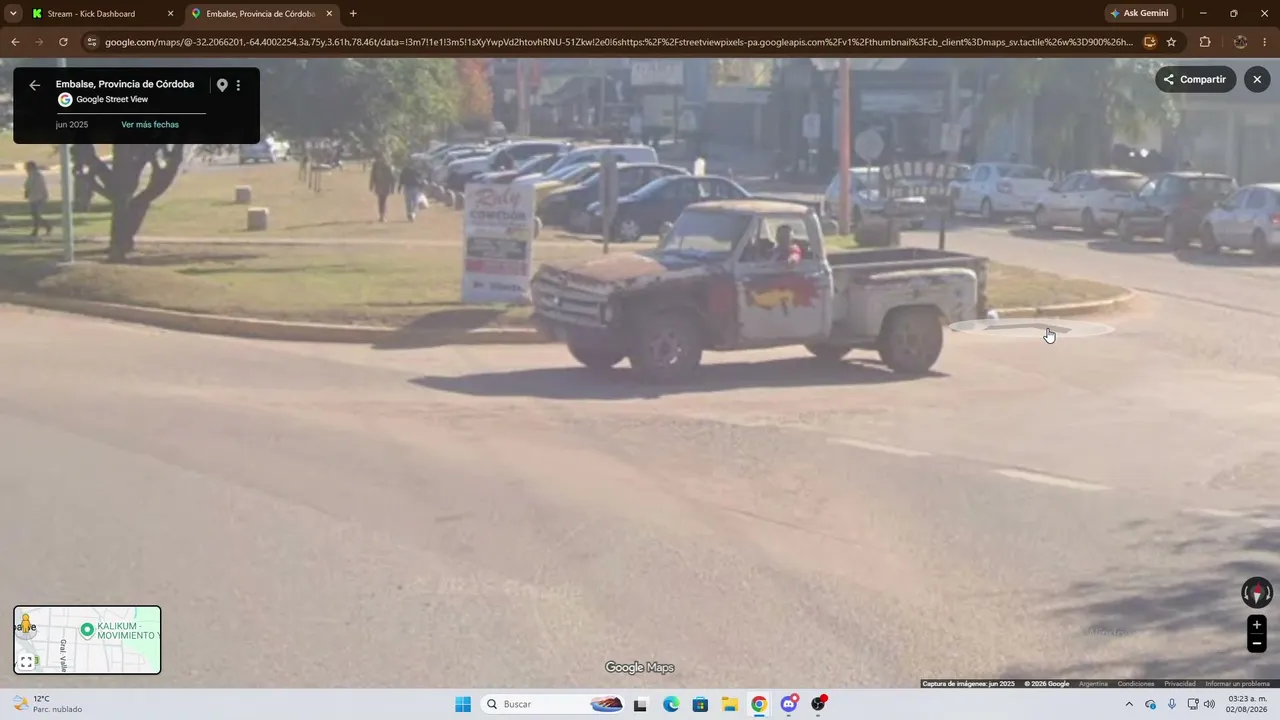Close Street View with the X button
This screenshot has width=1280, height=720.
(x=1257, y=80)
